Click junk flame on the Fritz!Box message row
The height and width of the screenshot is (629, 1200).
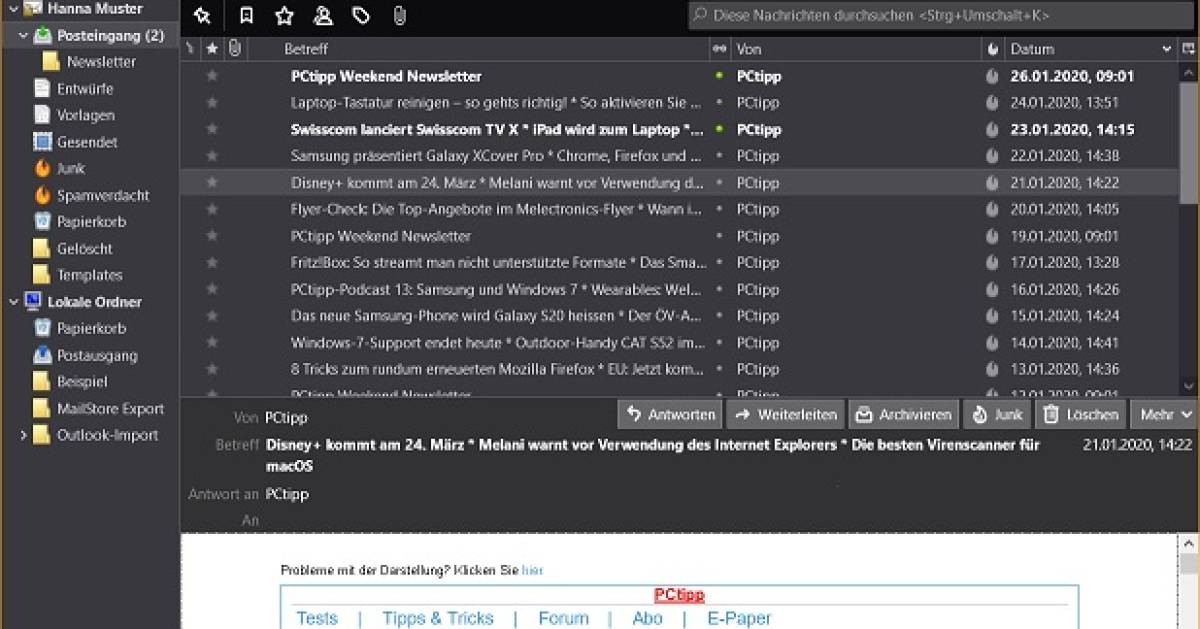(992, 263)
